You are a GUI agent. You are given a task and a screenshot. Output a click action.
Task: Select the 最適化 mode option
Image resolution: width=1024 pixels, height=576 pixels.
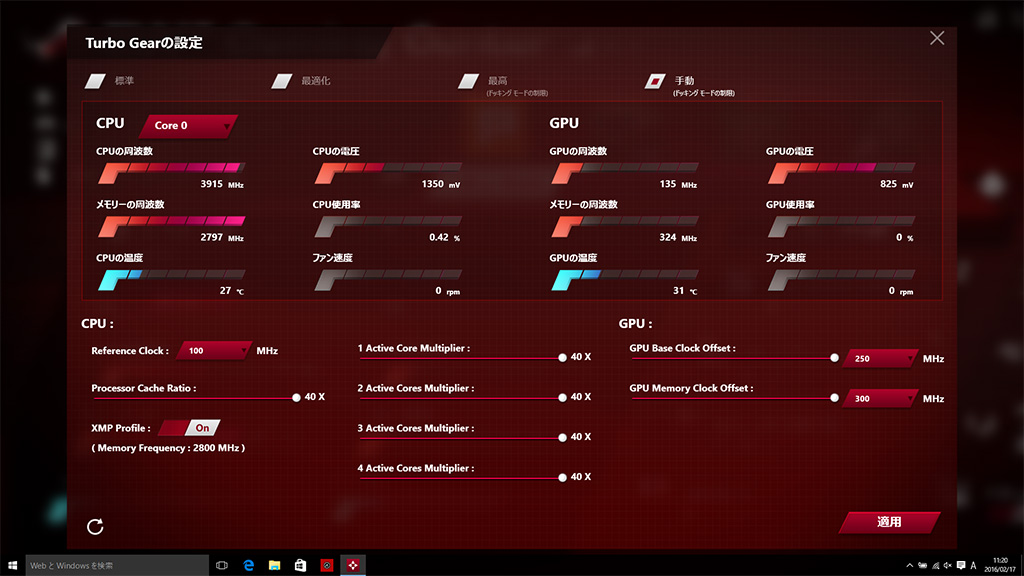(x=282, y=81)
